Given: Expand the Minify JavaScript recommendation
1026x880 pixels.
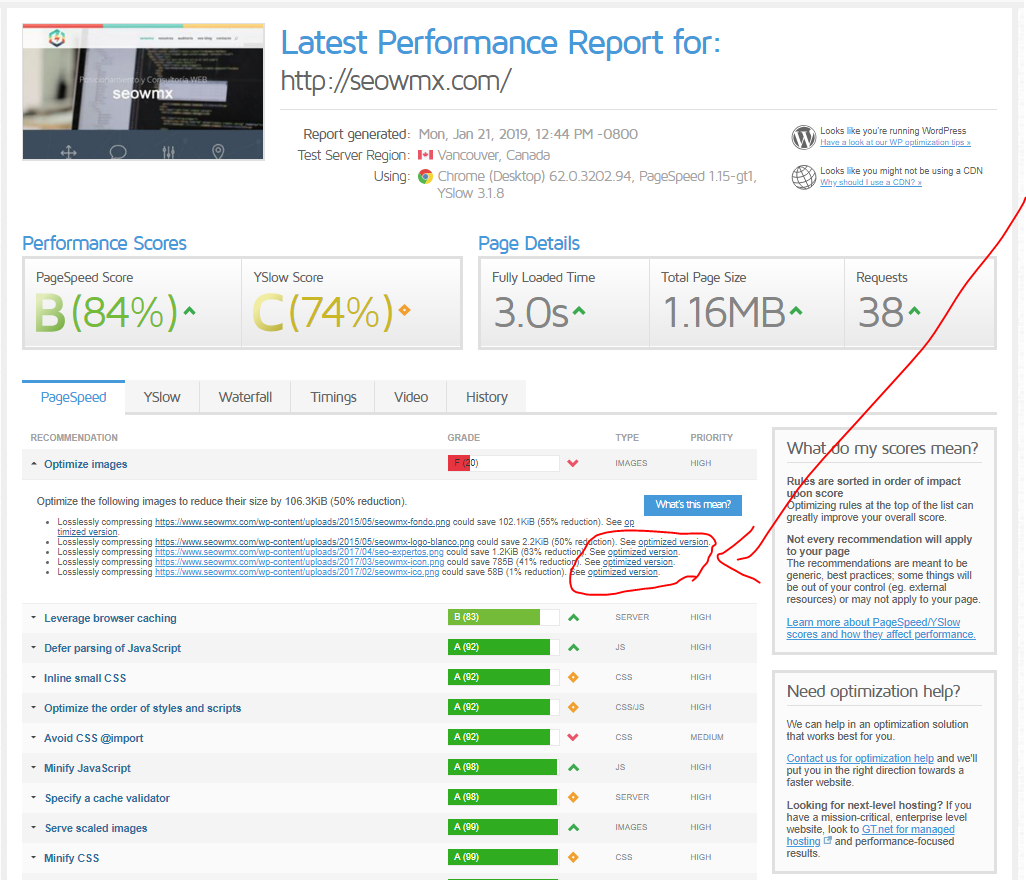Looking at the screenshot, I should (x=87, y=768).
